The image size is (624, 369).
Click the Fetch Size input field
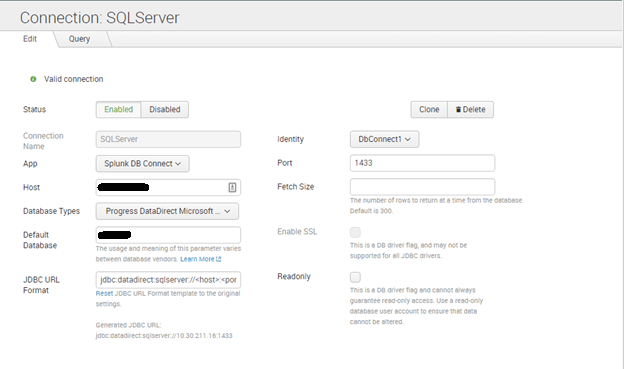click(422, 187)
